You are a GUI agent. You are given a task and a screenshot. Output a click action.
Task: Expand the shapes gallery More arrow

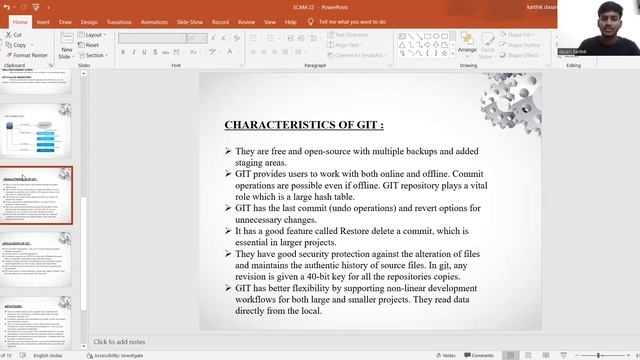pyautogui.click(x=453, y=53)
